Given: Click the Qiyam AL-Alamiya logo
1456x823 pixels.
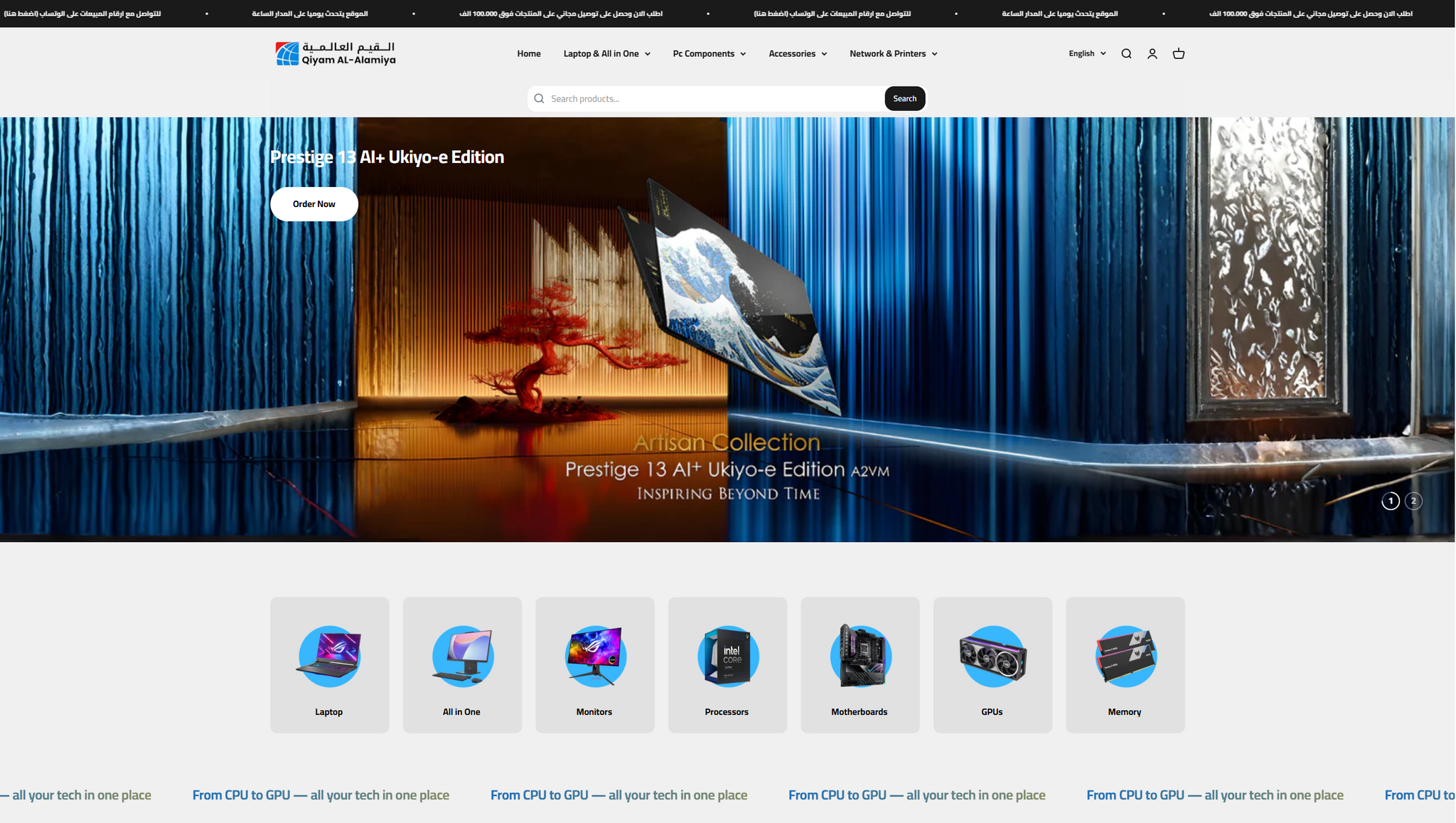Looking at the screenshot, I should coord(336,54).
